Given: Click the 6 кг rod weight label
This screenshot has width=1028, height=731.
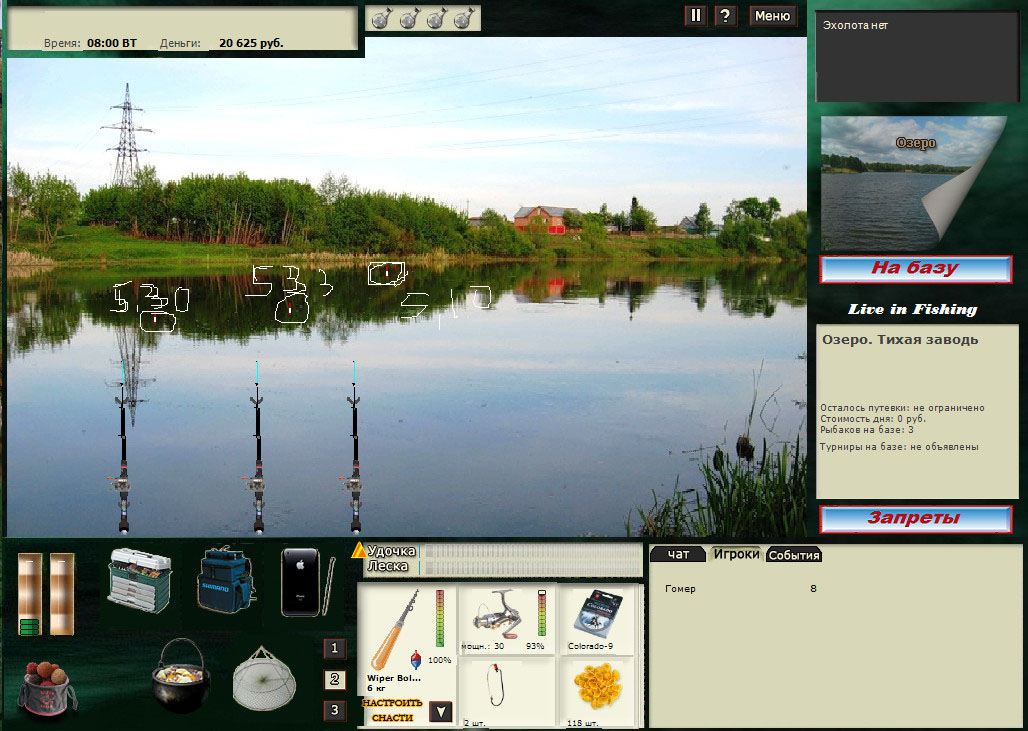Looking at the screenshot, I should click(376, 688).
